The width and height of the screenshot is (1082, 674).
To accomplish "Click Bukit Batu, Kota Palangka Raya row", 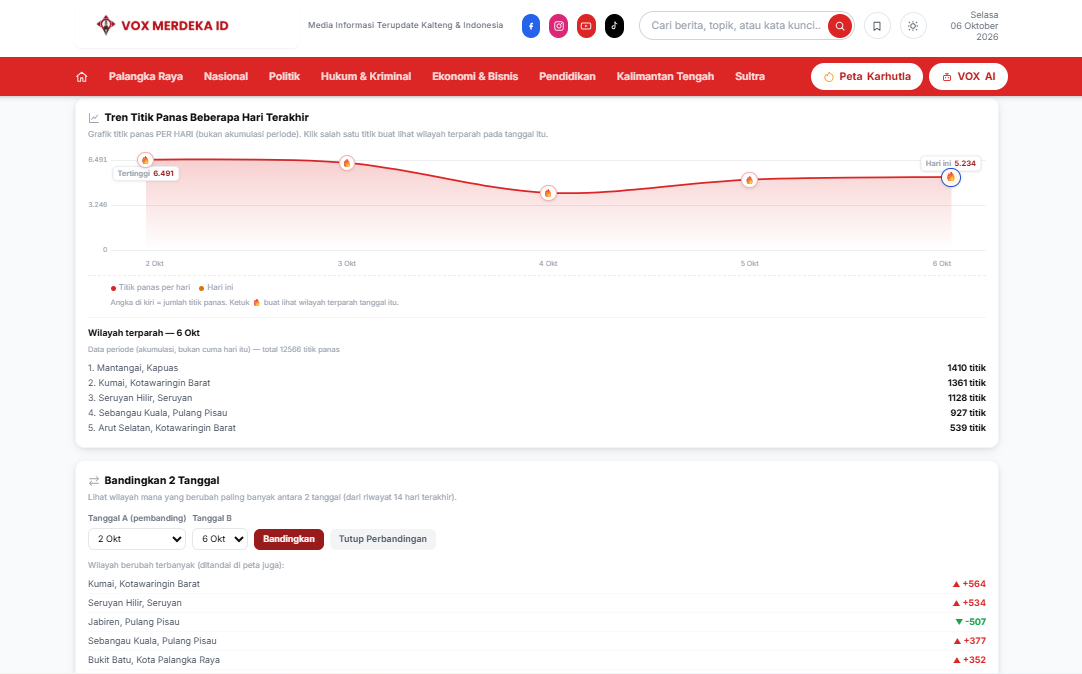I will tap(537, 660).
